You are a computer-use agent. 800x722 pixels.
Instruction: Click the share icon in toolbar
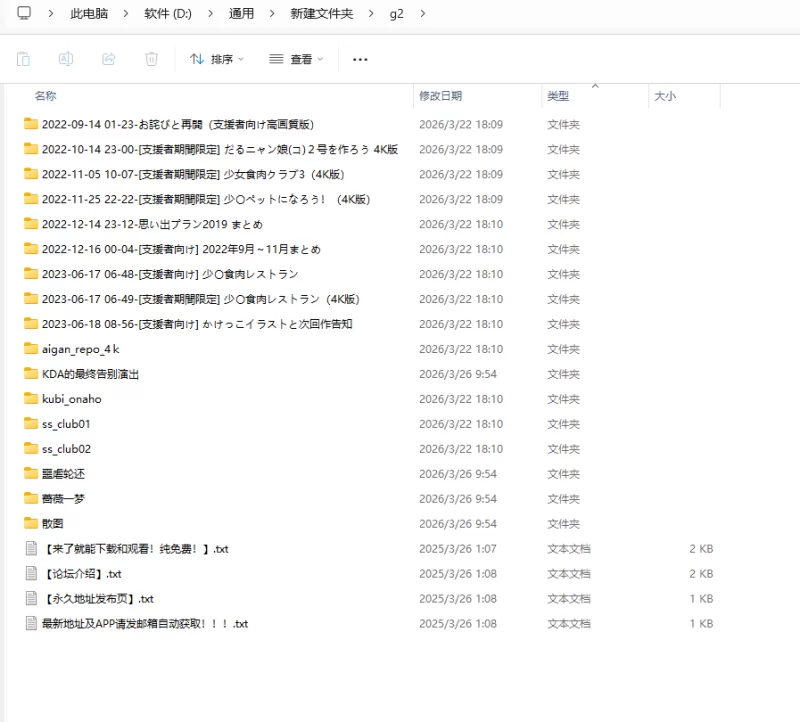point(109,59)
